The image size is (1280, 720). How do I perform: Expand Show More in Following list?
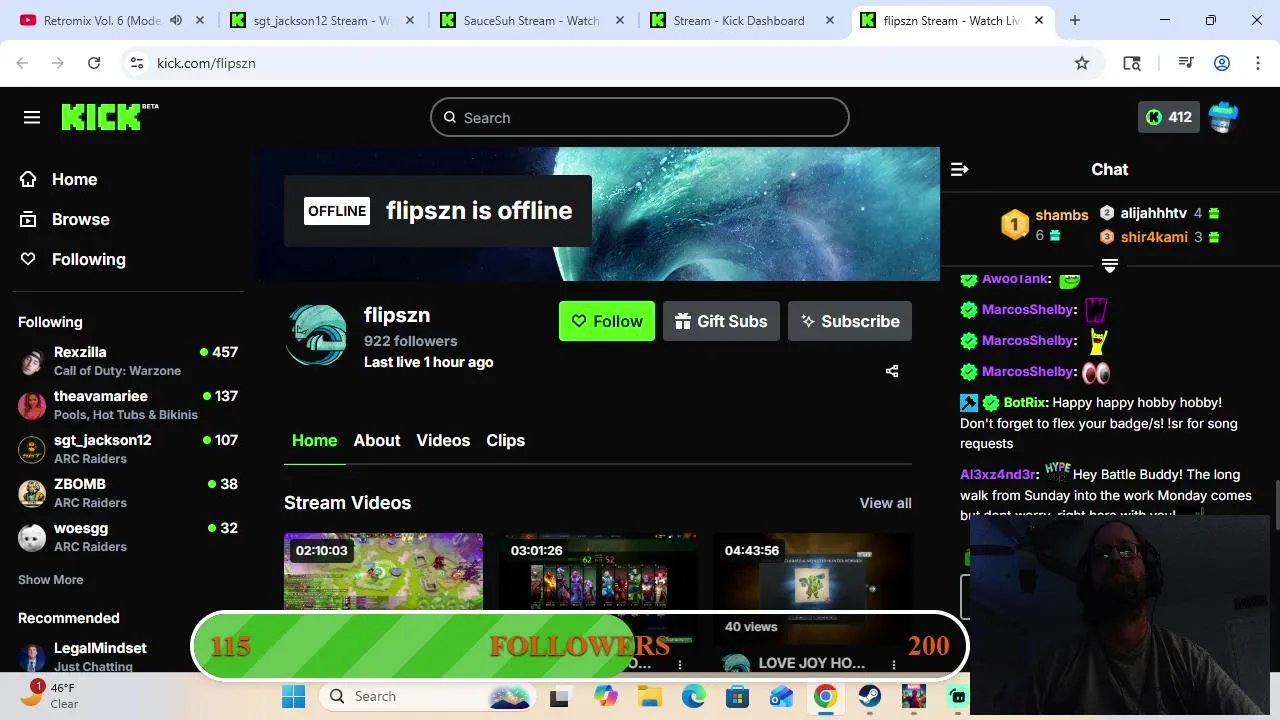click(x=50, y=580)
